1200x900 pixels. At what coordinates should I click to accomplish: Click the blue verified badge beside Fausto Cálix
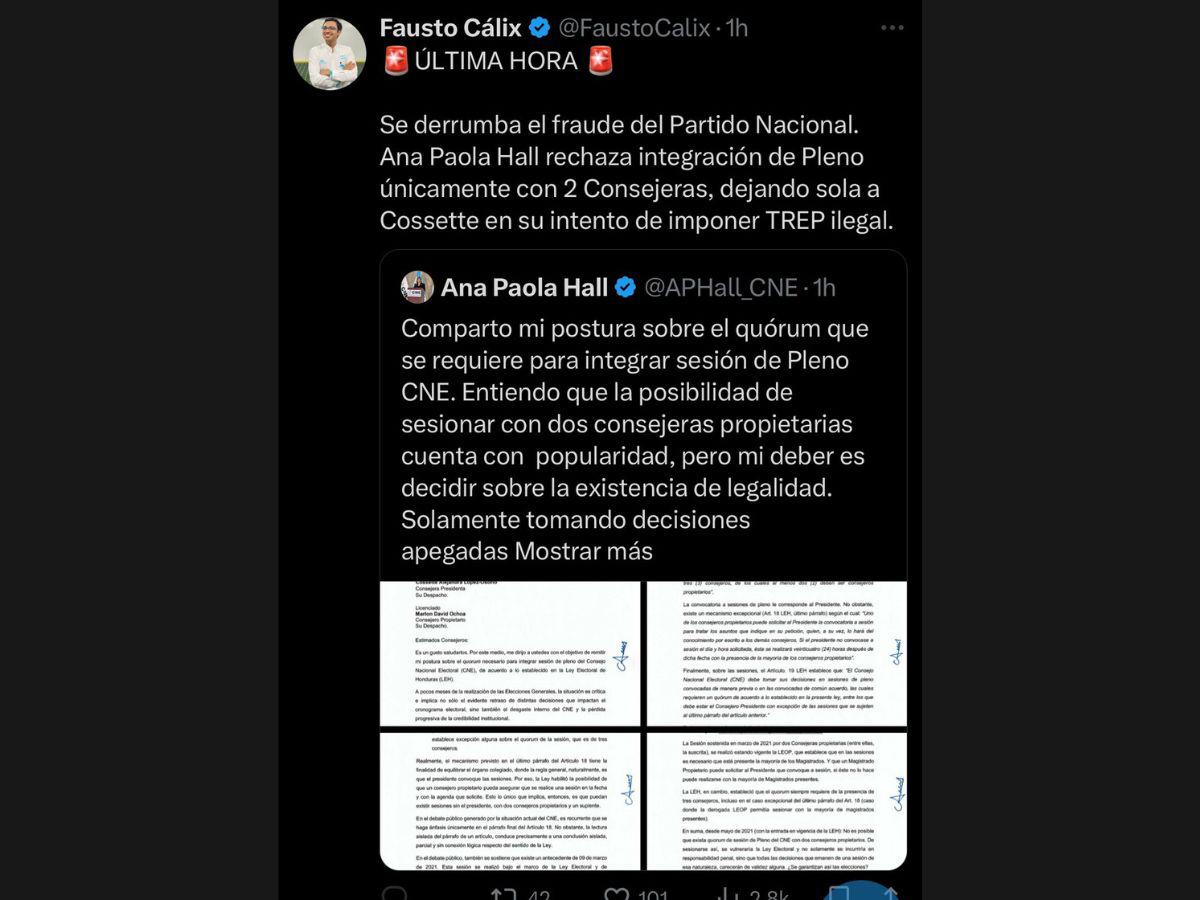pos(540,28)
